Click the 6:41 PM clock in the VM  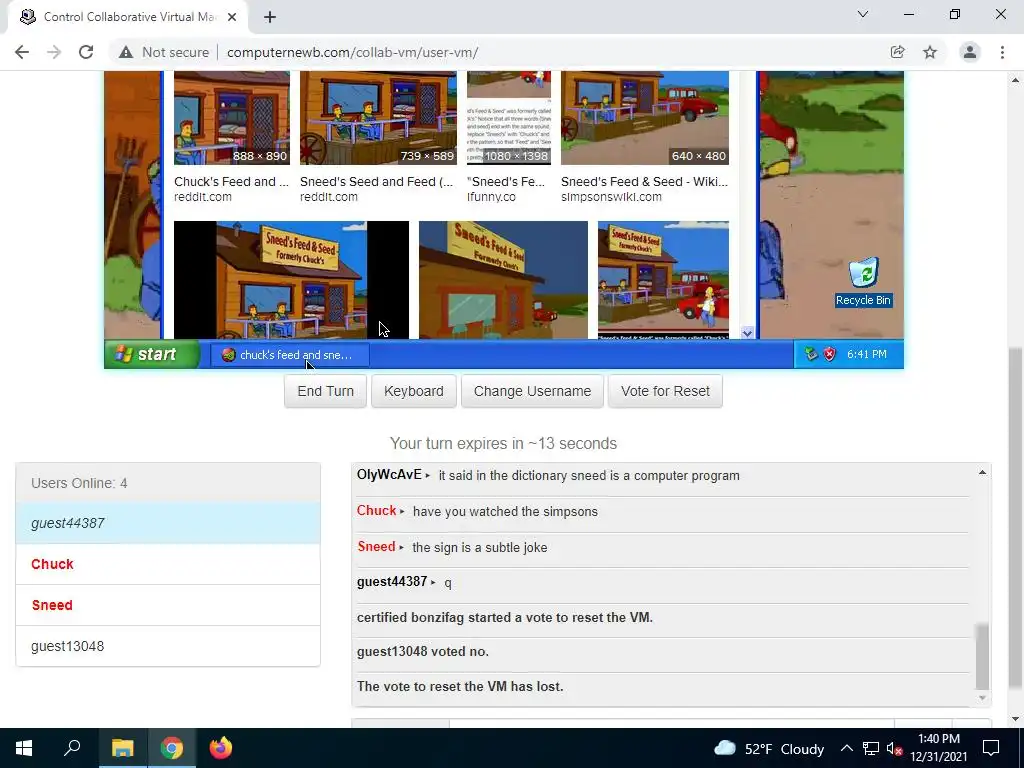pos(867,354)
